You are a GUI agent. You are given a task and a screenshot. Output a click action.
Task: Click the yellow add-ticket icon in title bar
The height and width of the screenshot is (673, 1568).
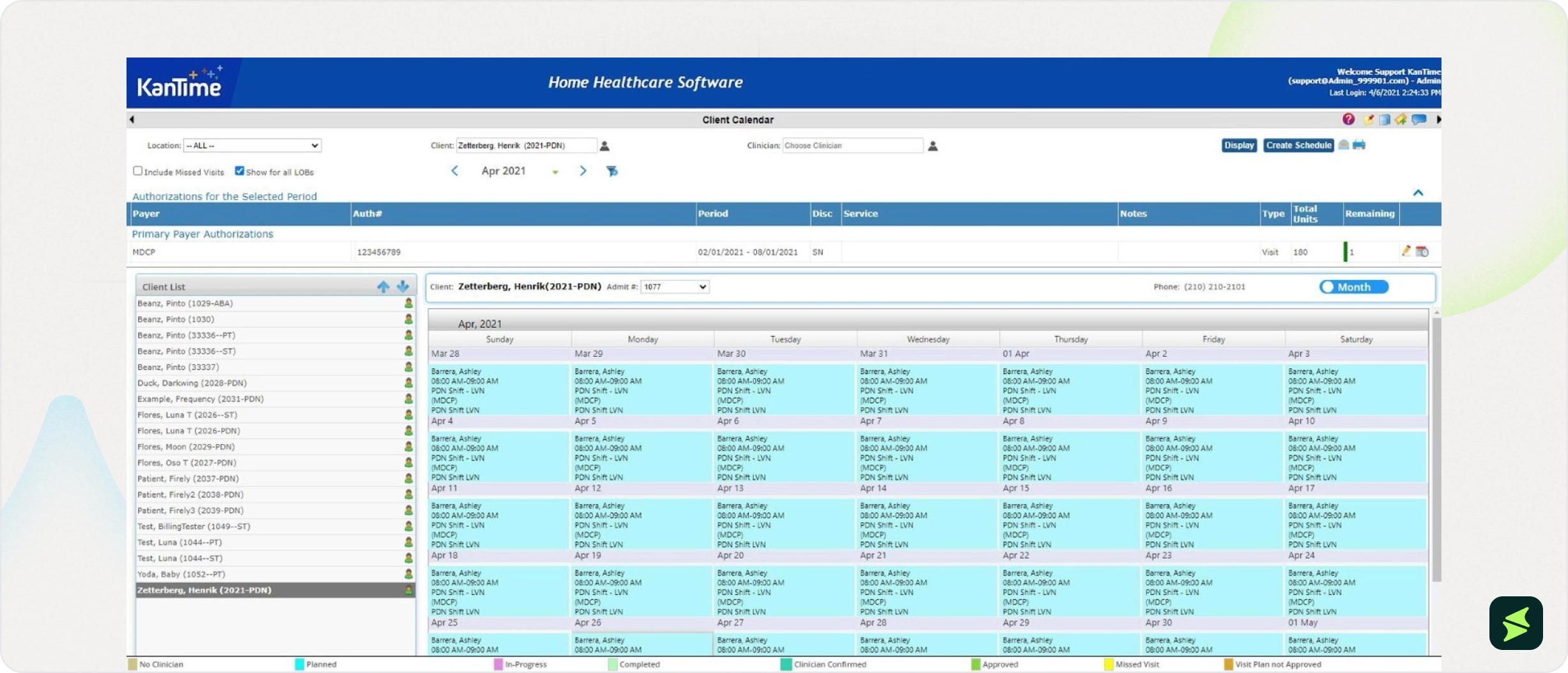(x=1401, y=120)
